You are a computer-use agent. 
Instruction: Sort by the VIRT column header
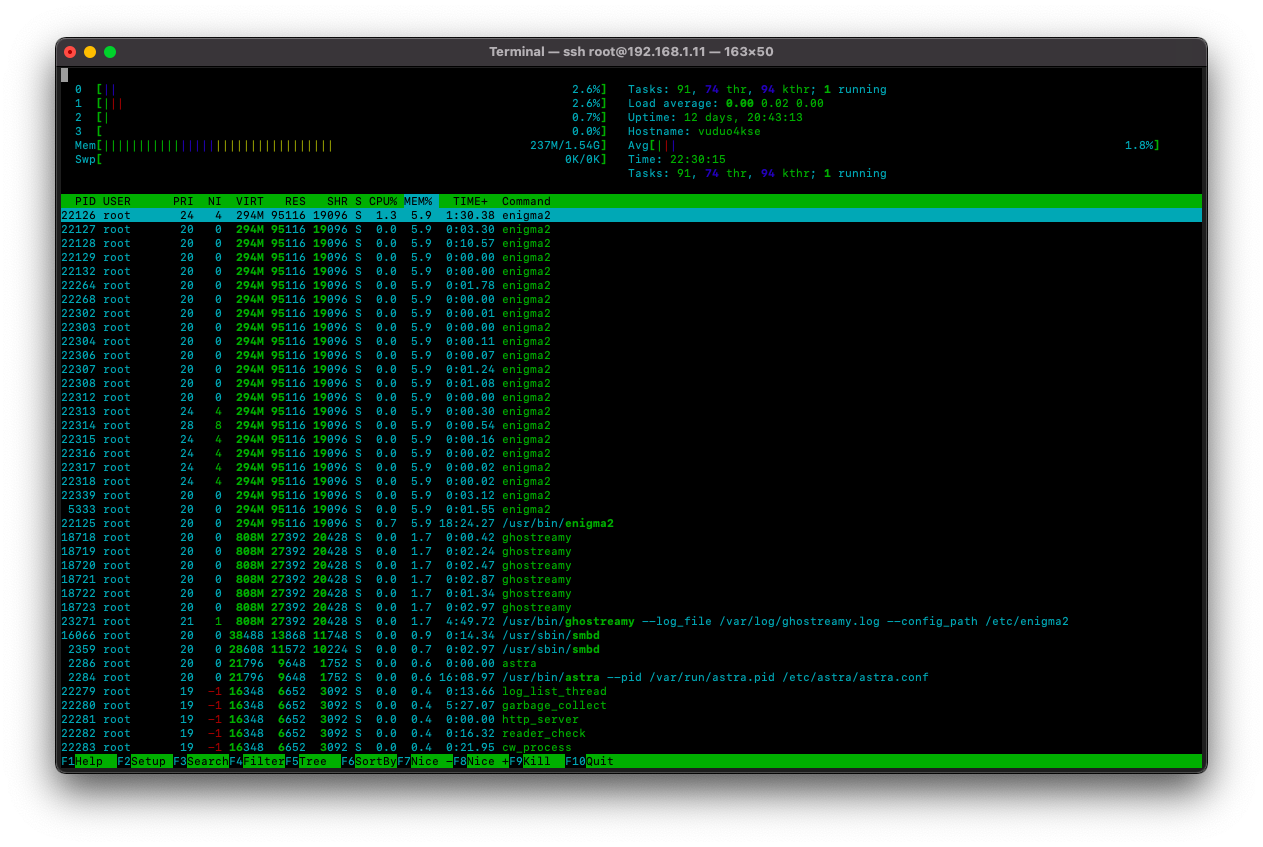pos(250,201)
